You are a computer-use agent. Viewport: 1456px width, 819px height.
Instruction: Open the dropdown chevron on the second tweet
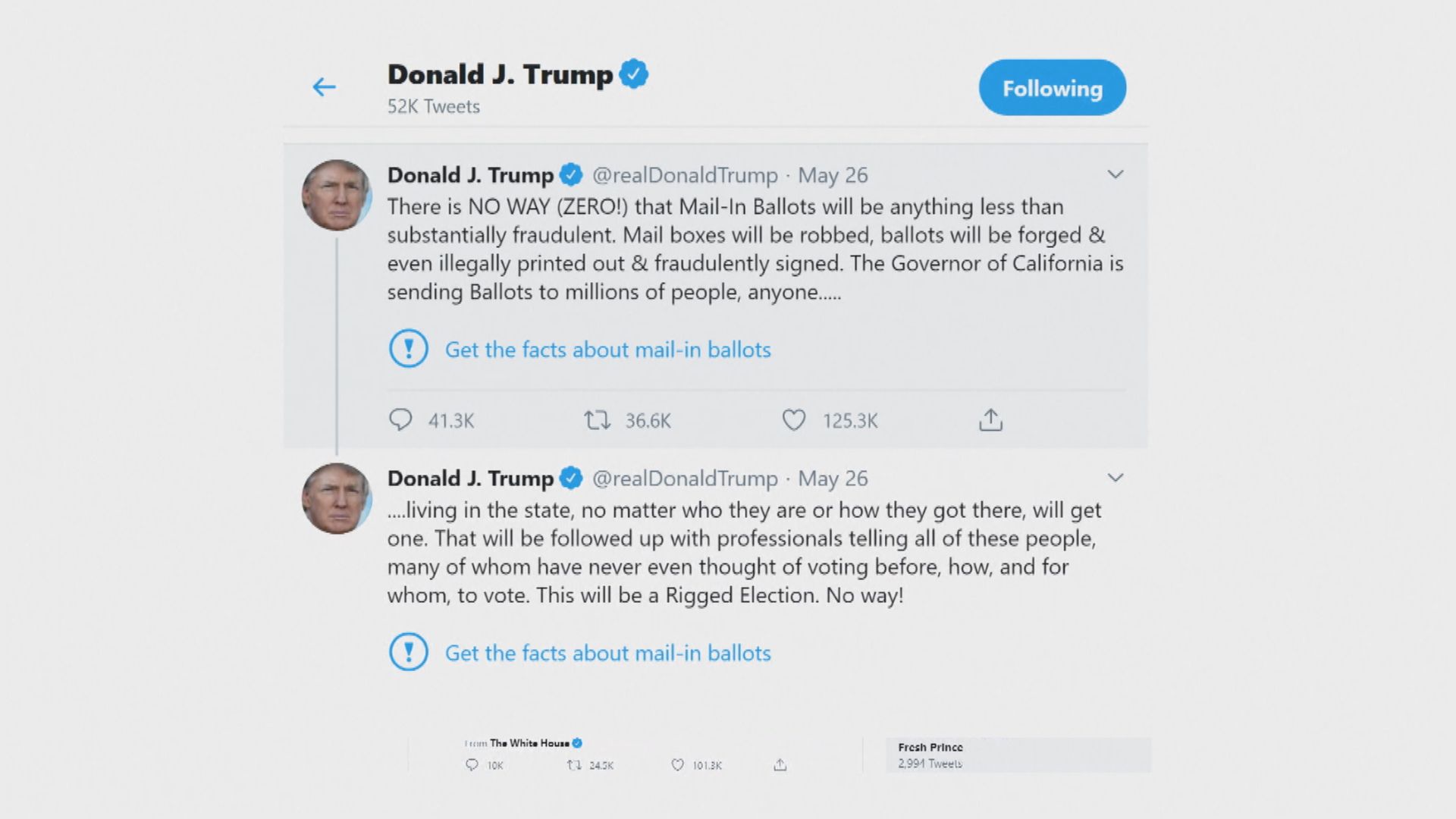pos(1116,478)
